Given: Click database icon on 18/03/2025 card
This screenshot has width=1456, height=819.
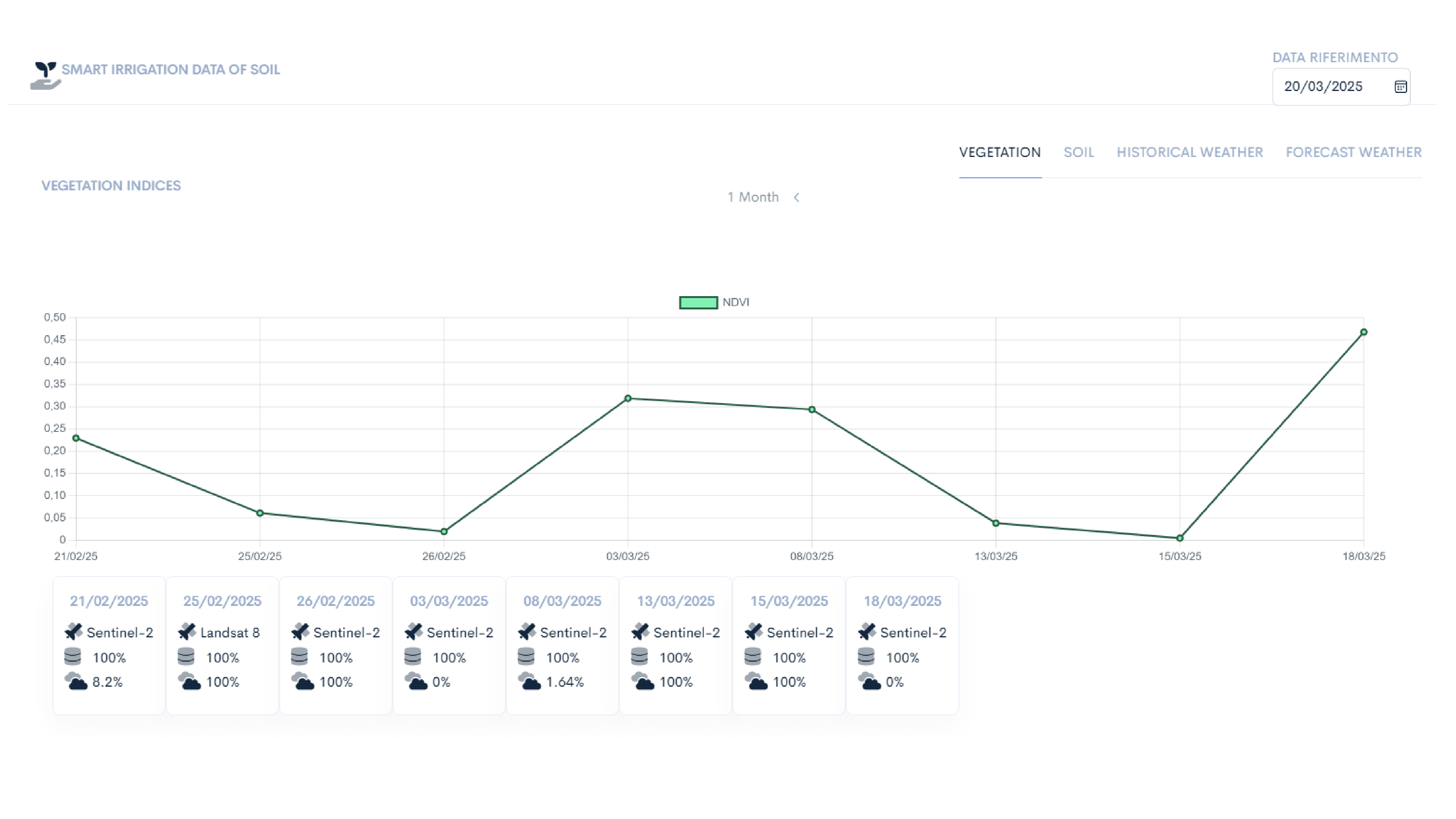Looking at the screenshot, I should (x=866, y=657).
